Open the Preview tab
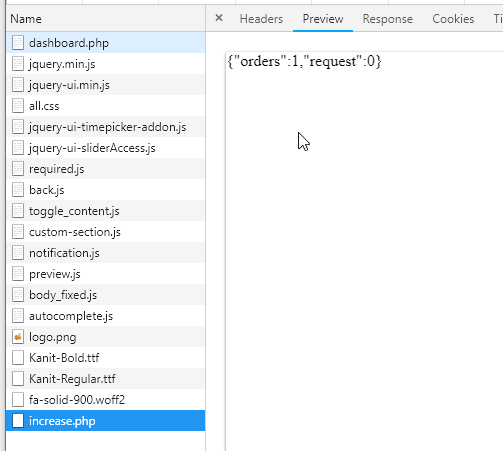The width and height of the screenshot is (503, 451). (323, 19)
